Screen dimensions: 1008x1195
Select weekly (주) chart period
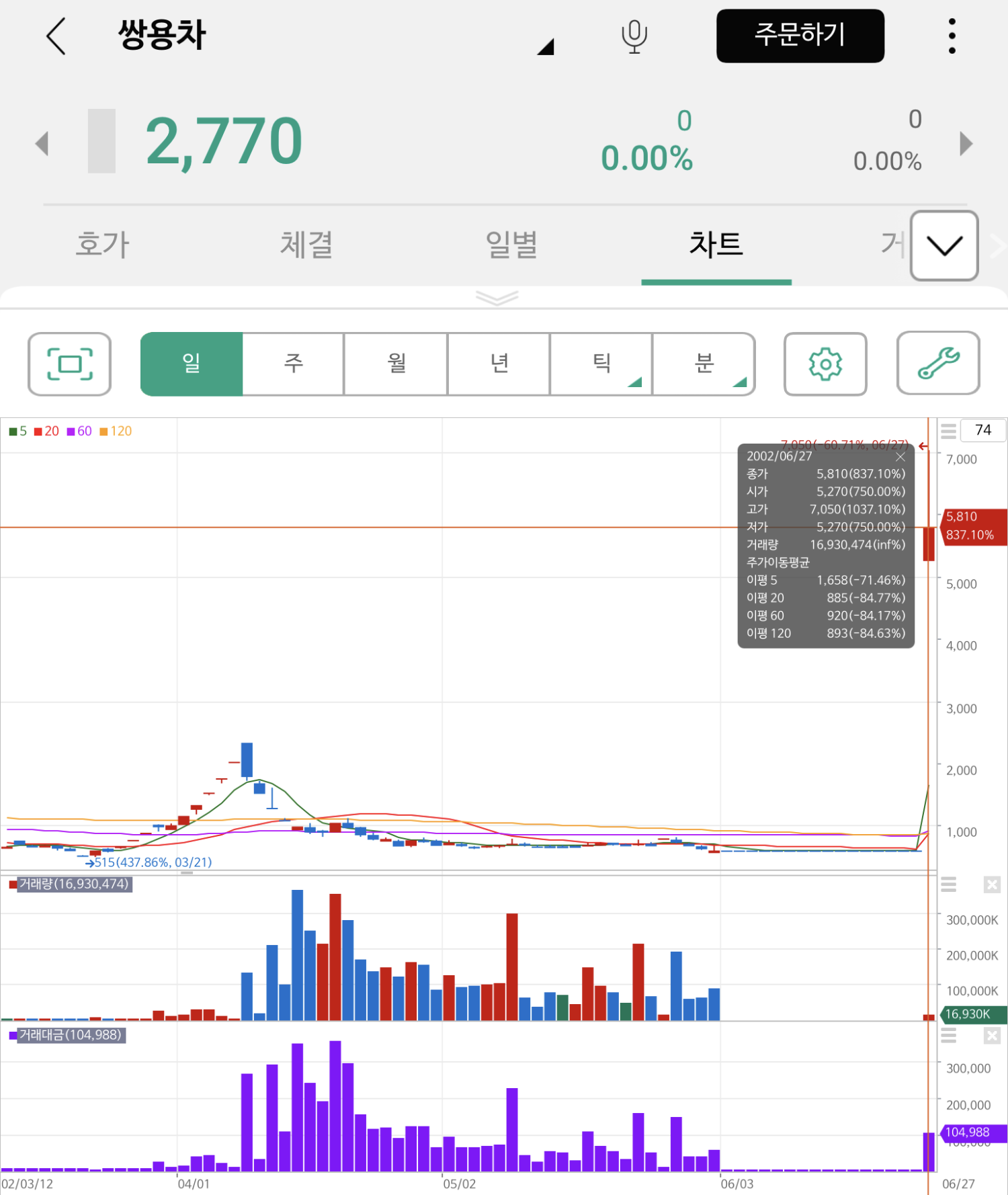click(x=294, y=364)
